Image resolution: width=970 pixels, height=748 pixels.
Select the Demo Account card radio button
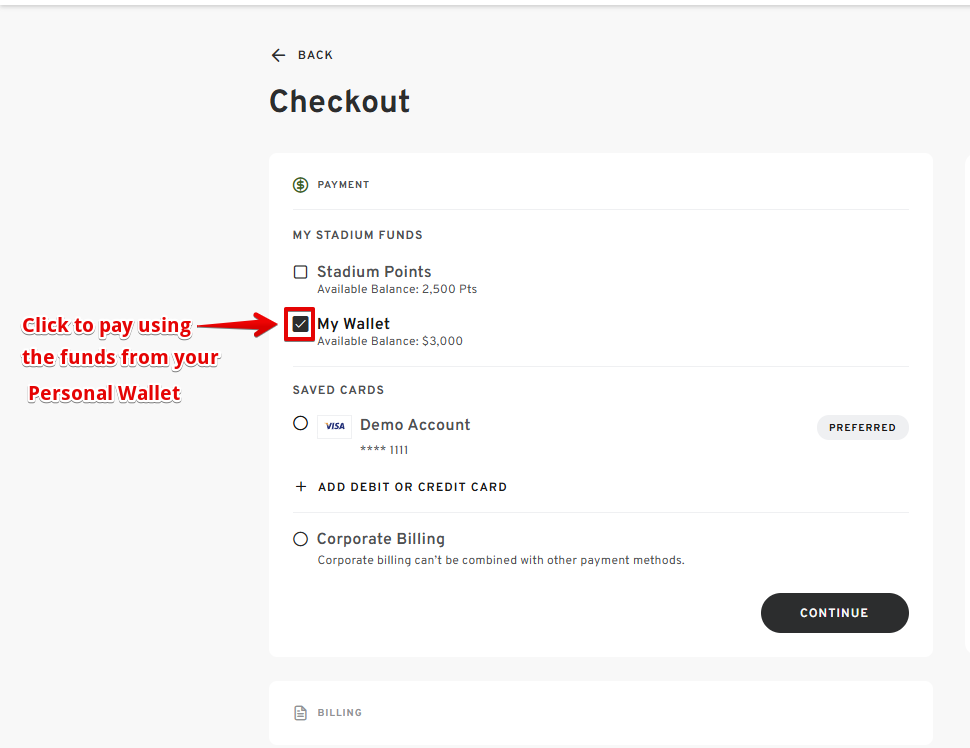coord(300,423)
